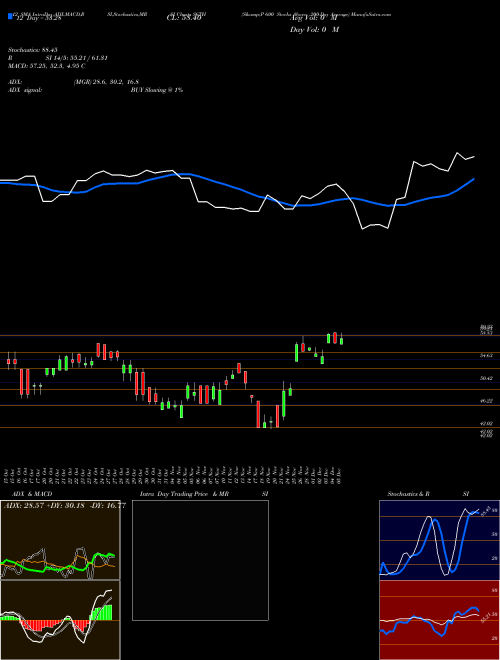
Task: Click the 'Stochastics: 88.43' reading
Action: pyautogui.click(x=32, y=50)
